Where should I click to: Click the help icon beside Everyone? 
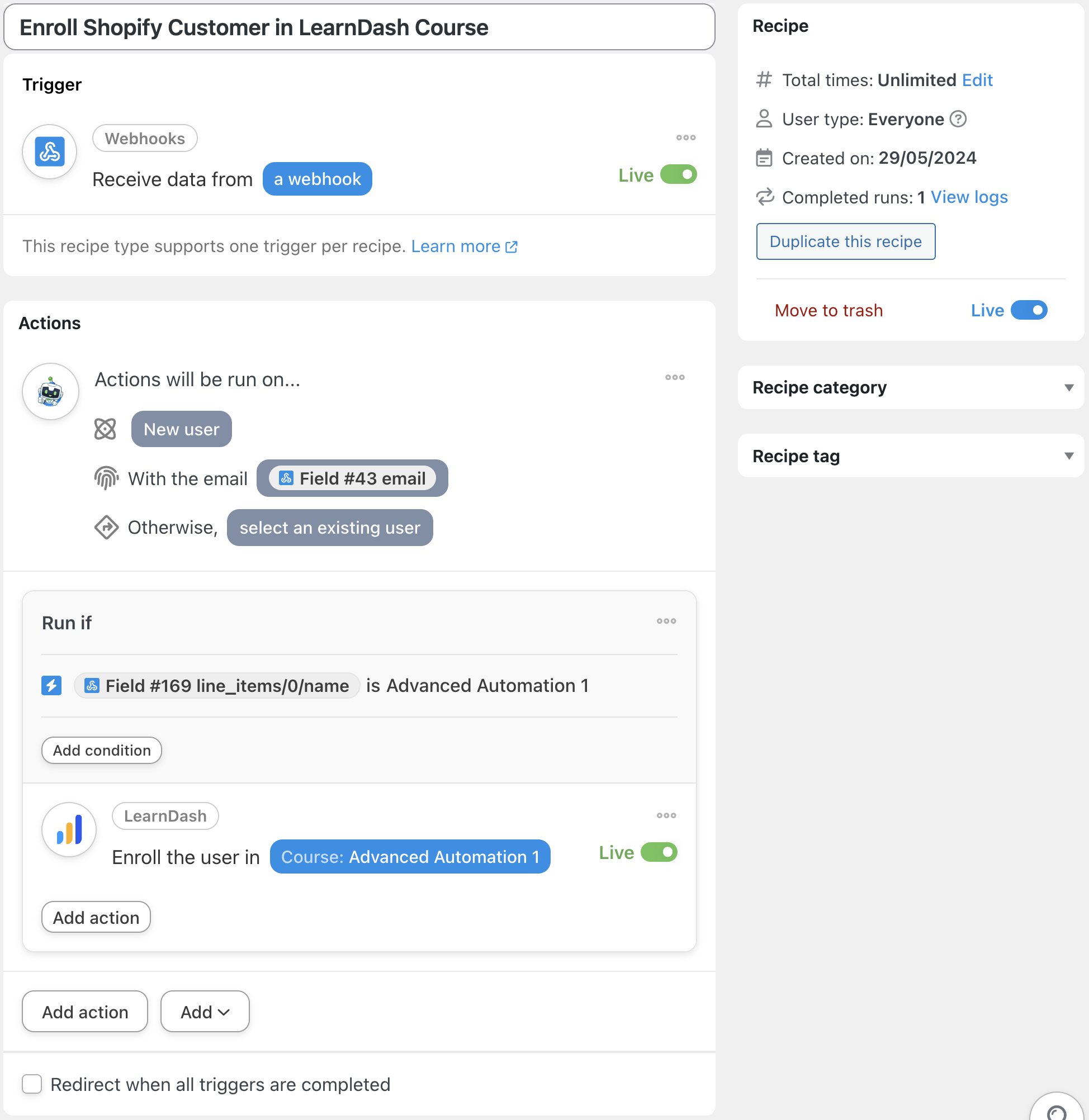(x=958, y=119)
